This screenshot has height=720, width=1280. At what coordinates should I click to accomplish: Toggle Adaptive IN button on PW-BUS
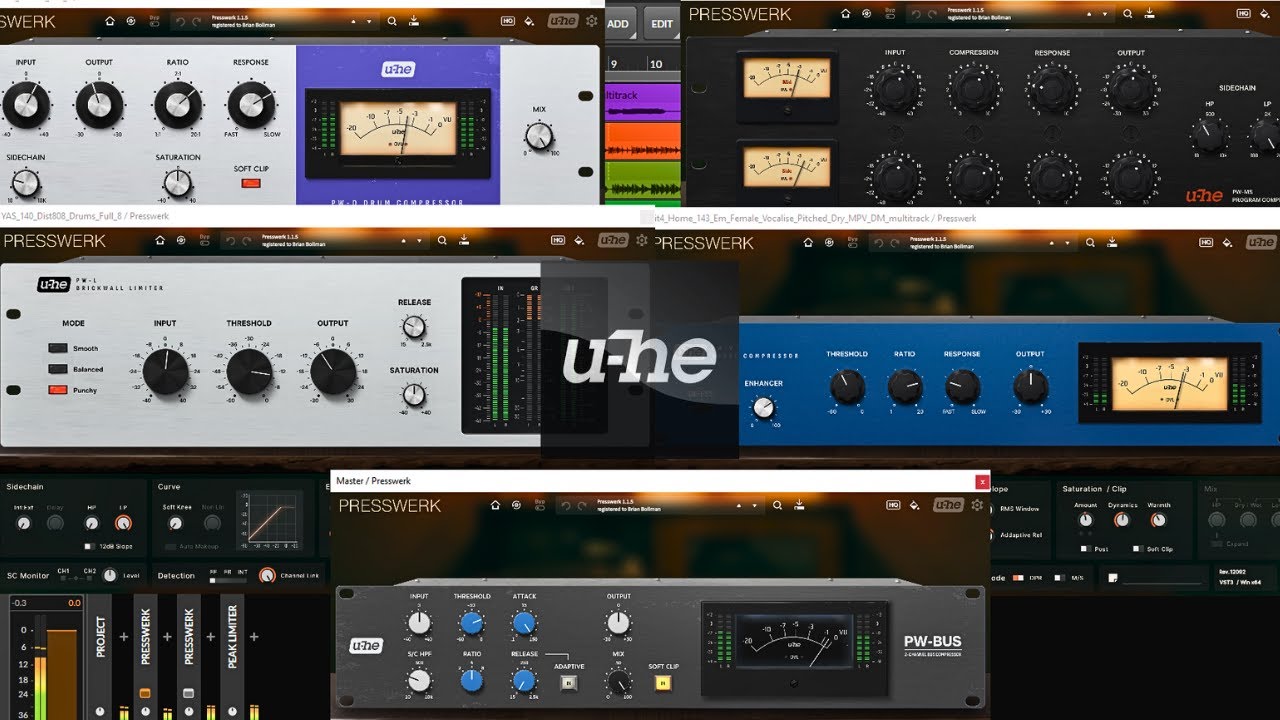569,682
